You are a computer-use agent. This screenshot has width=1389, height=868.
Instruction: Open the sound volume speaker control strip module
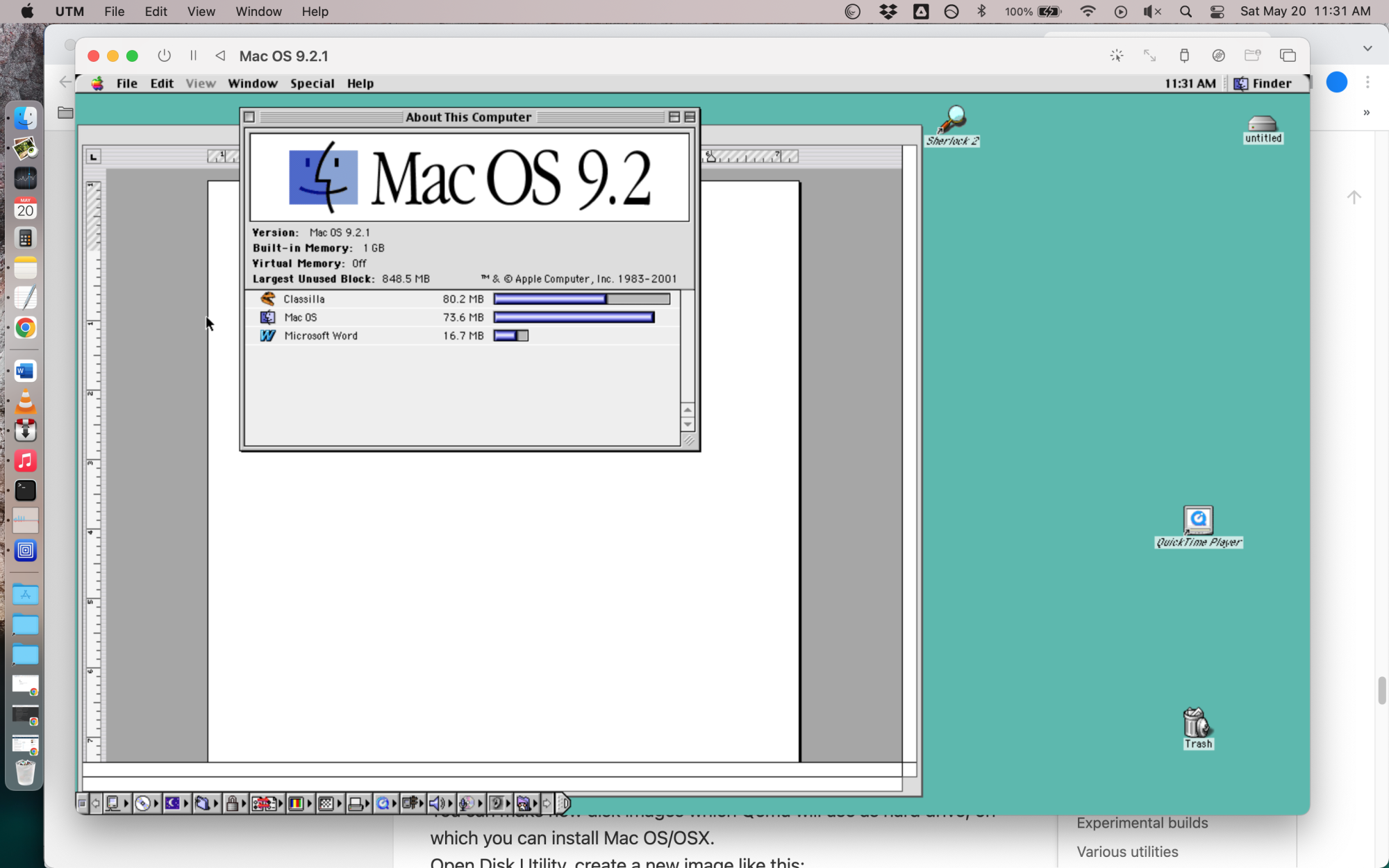436,803
